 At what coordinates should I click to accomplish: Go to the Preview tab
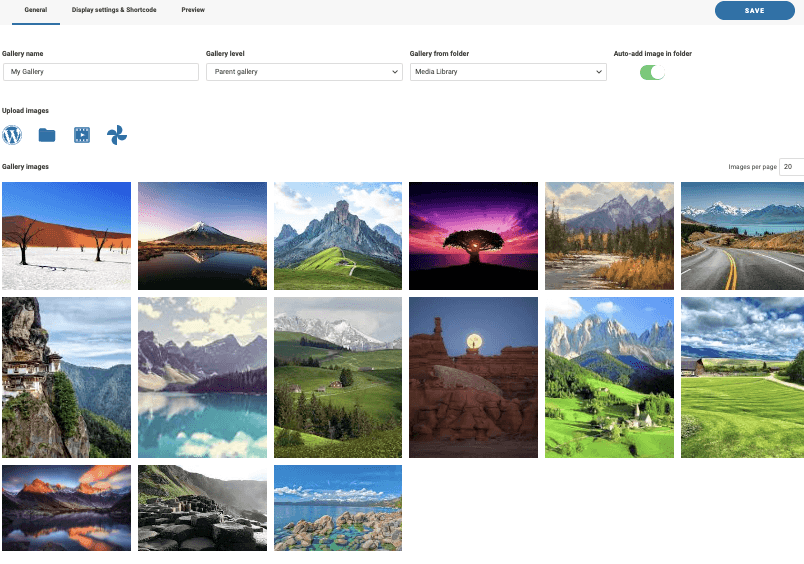(x=193, y=10)
